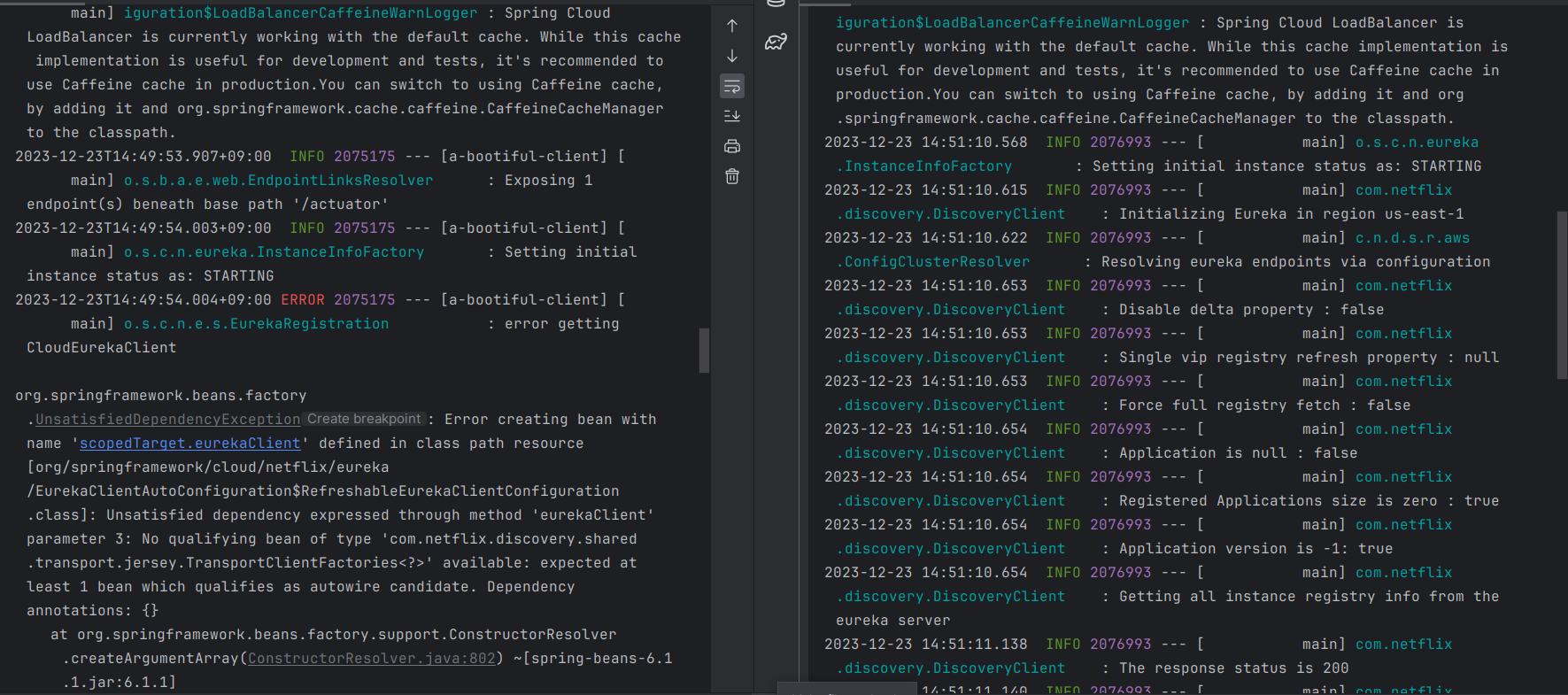
Task: Clear console with the trash icon
Action: [x=732, y=176]
